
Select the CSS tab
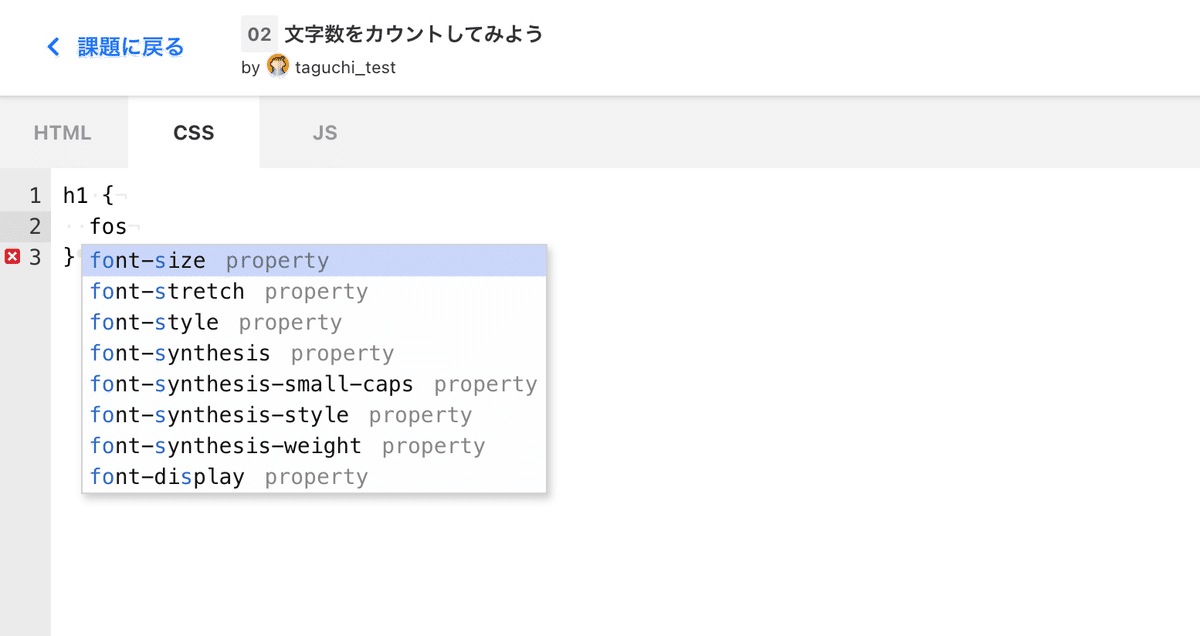[194, 133]
